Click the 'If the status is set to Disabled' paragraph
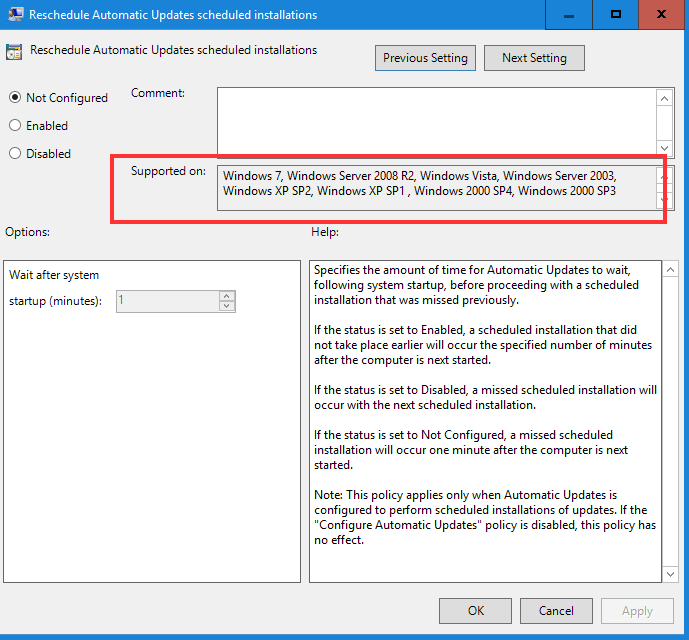The width and height of the screenshot is (689, 640). (x=485, y=397)
